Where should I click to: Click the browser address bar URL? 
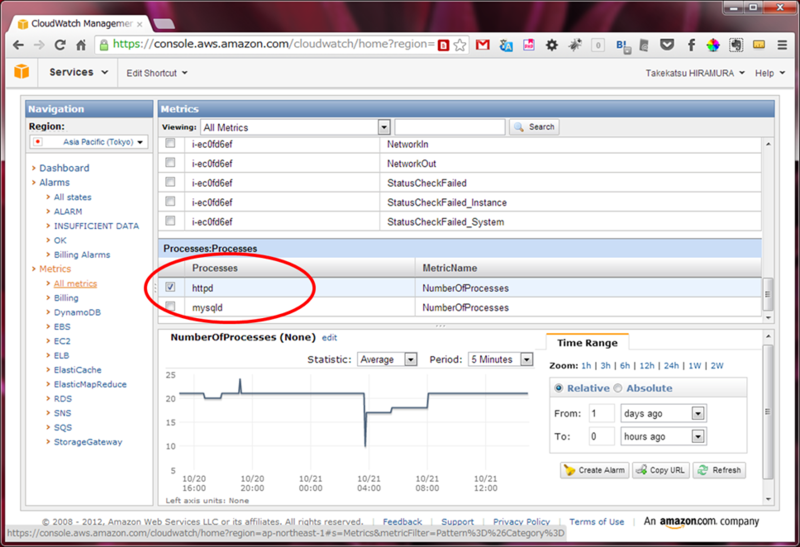(273, 44)
